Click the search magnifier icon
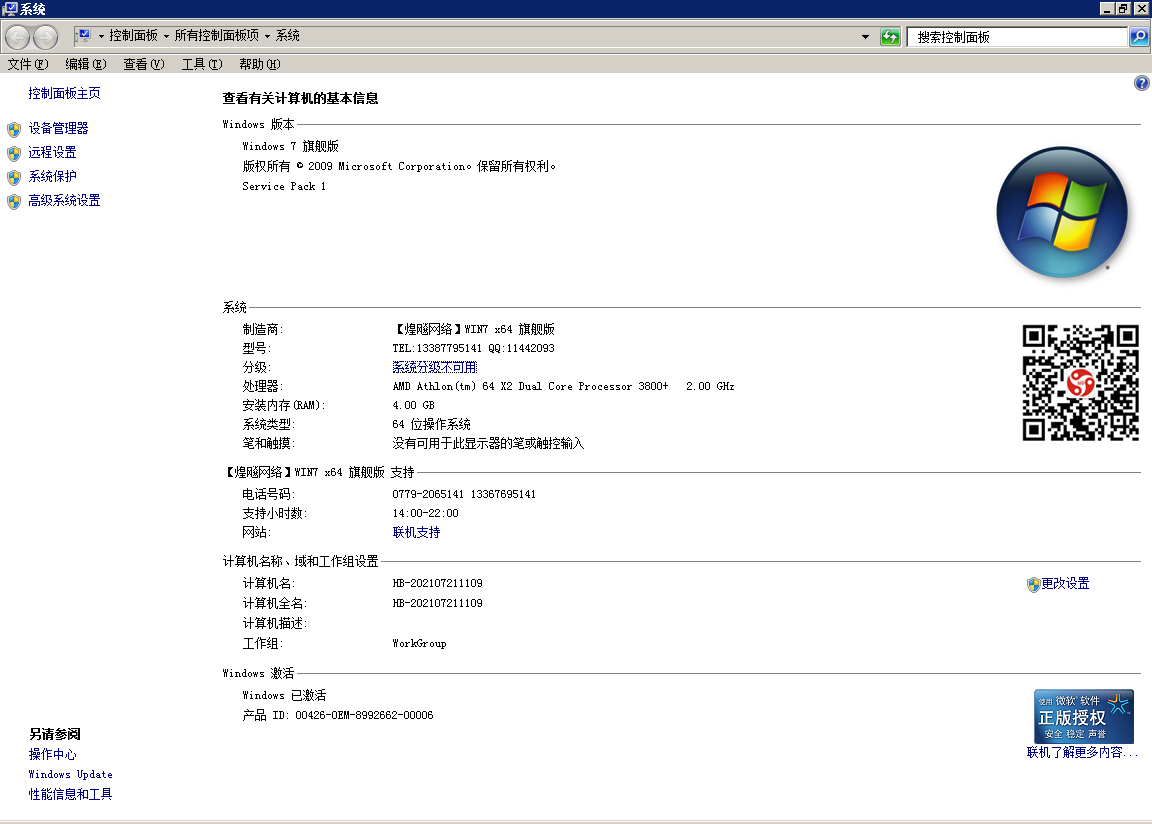 [1139, 37]
